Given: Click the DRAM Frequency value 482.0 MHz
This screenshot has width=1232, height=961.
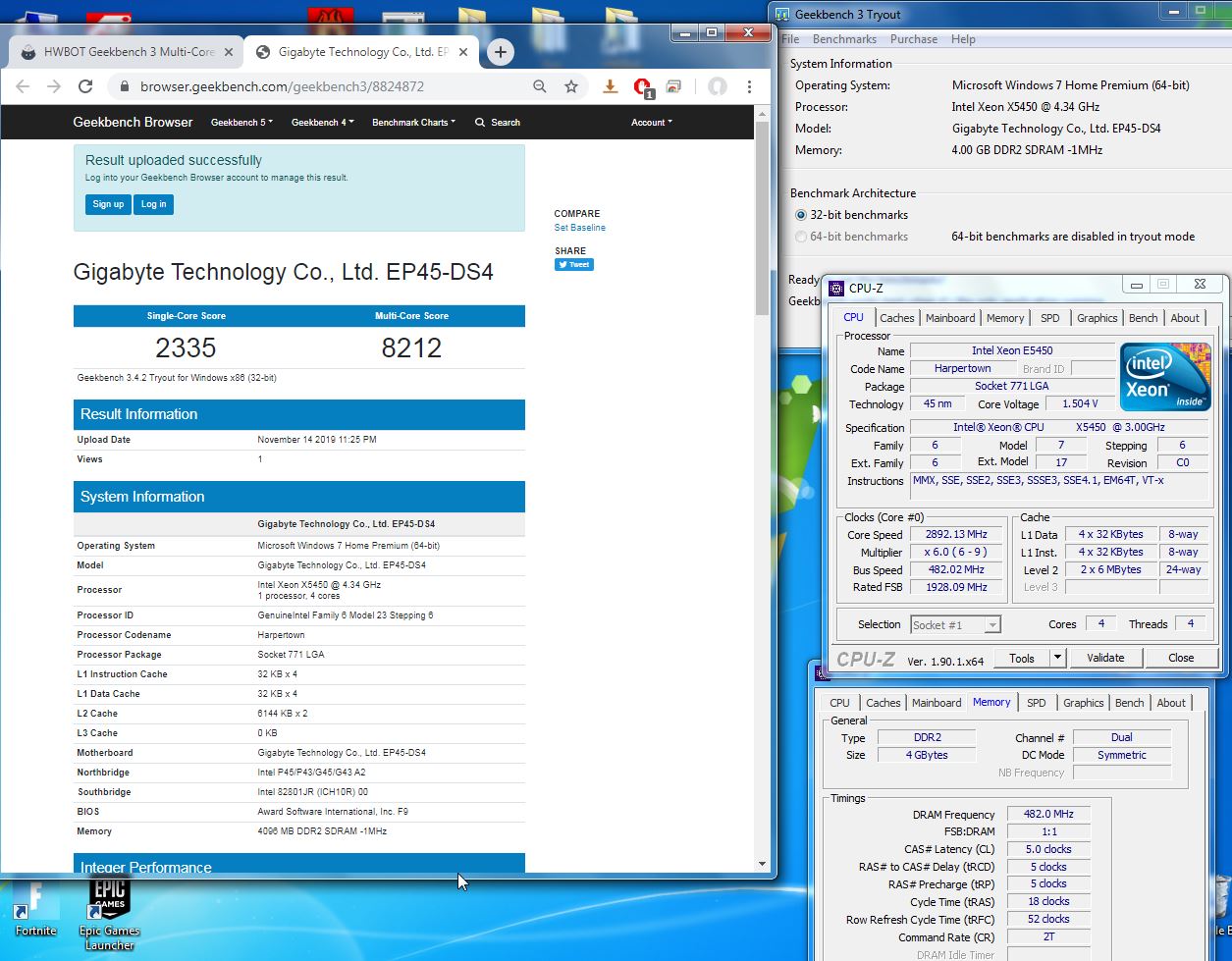Looking at the screenshot, I should pyautogui.click(x=1048, y=815).
